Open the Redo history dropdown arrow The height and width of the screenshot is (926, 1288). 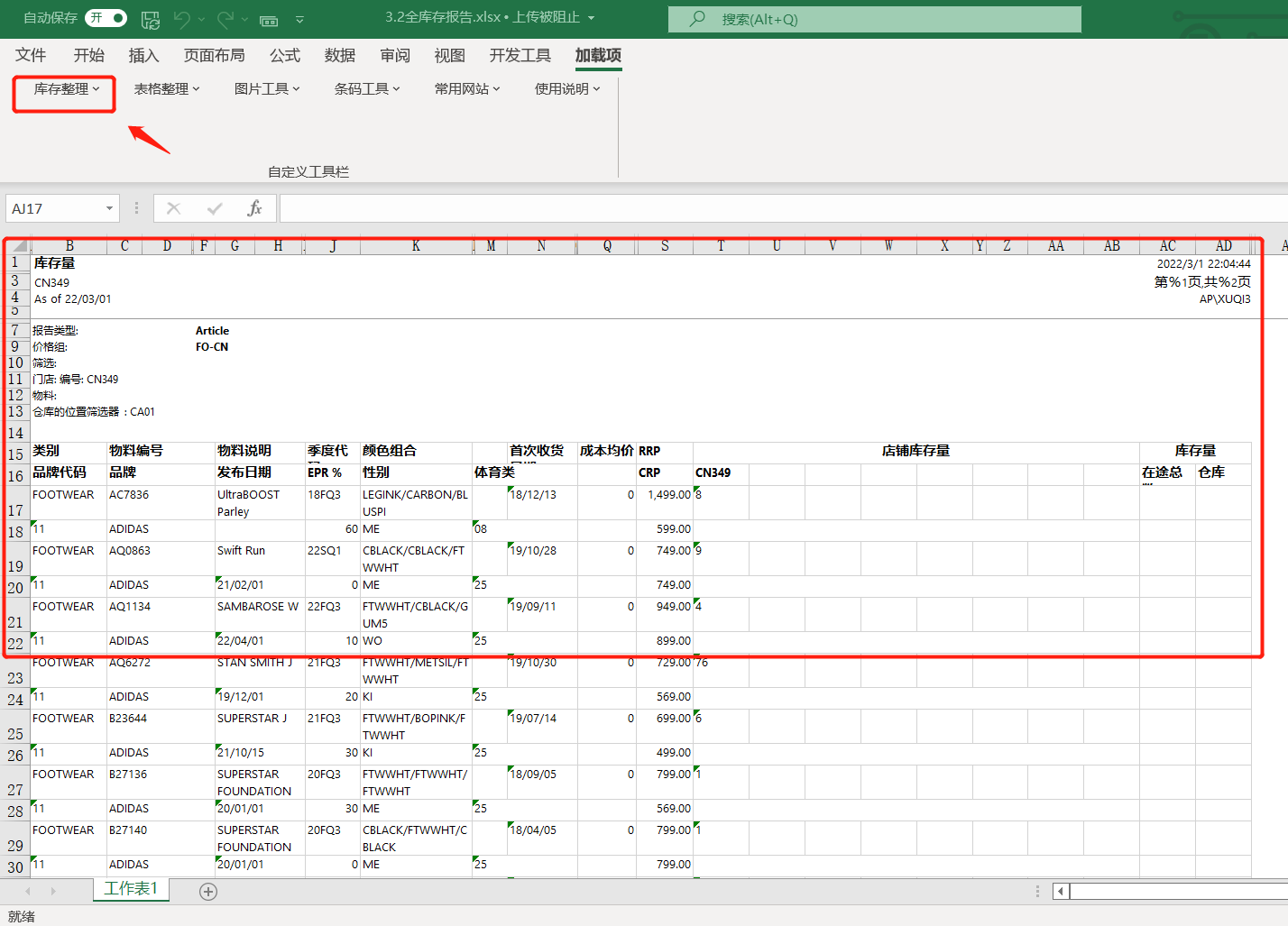point(244,19)
